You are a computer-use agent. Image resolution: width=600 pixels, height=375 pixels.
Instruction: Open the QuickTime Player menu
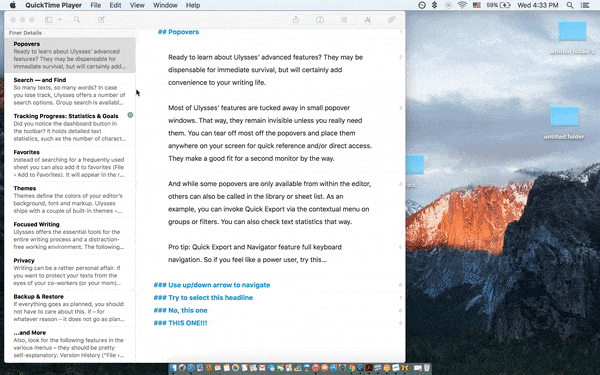pos(54,5)
